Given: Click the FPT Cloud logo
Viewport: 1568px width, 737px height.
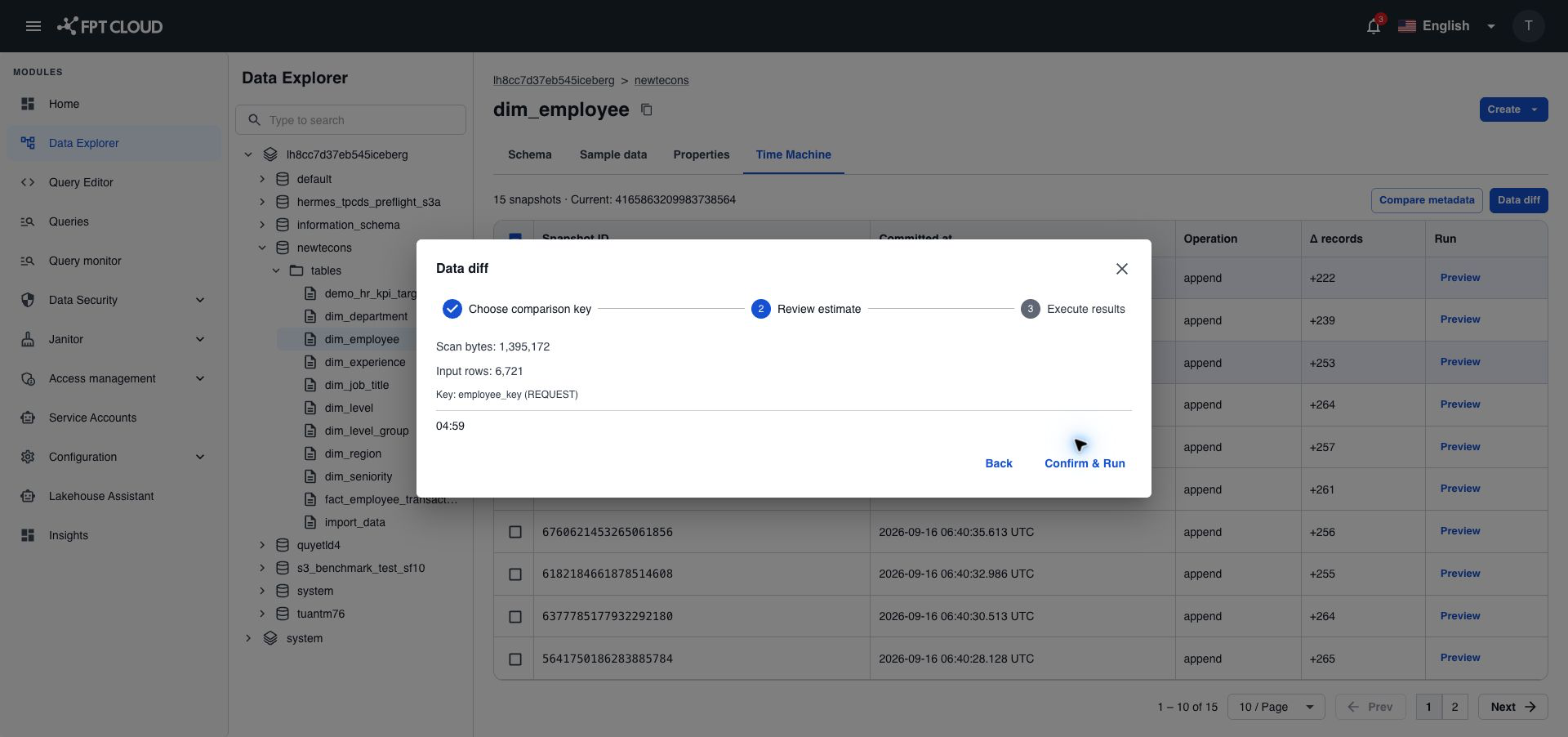Looking at the screenshot, I should point(109,26).
